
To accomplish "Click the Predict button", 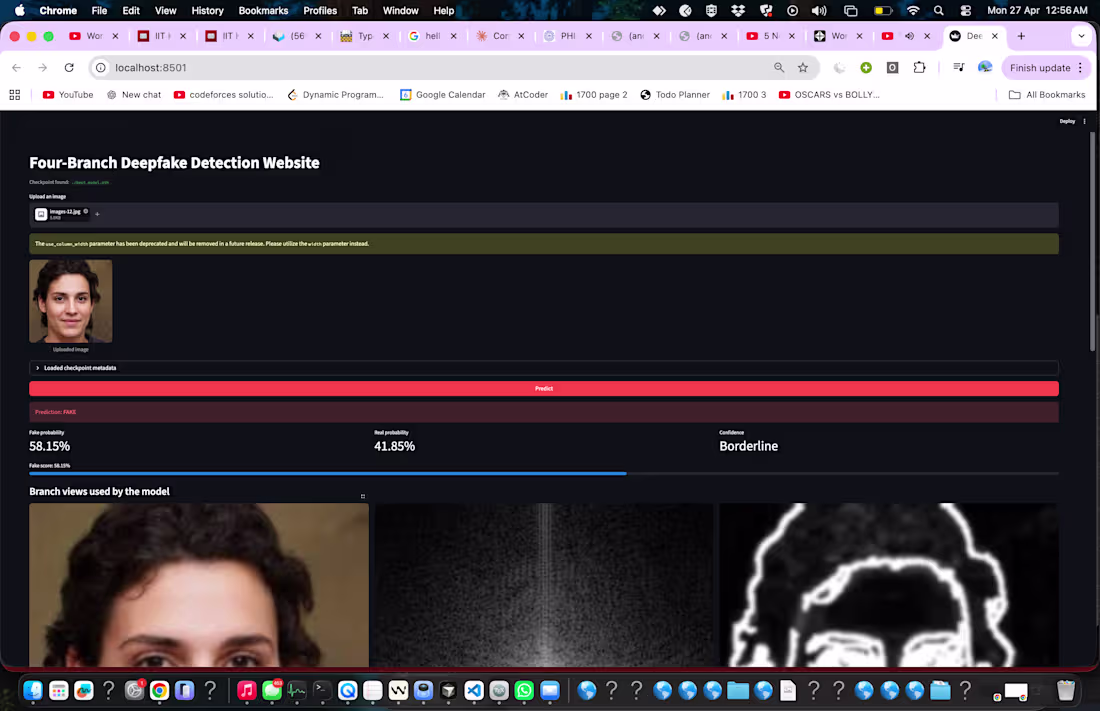I will click(x=544, y=389).
